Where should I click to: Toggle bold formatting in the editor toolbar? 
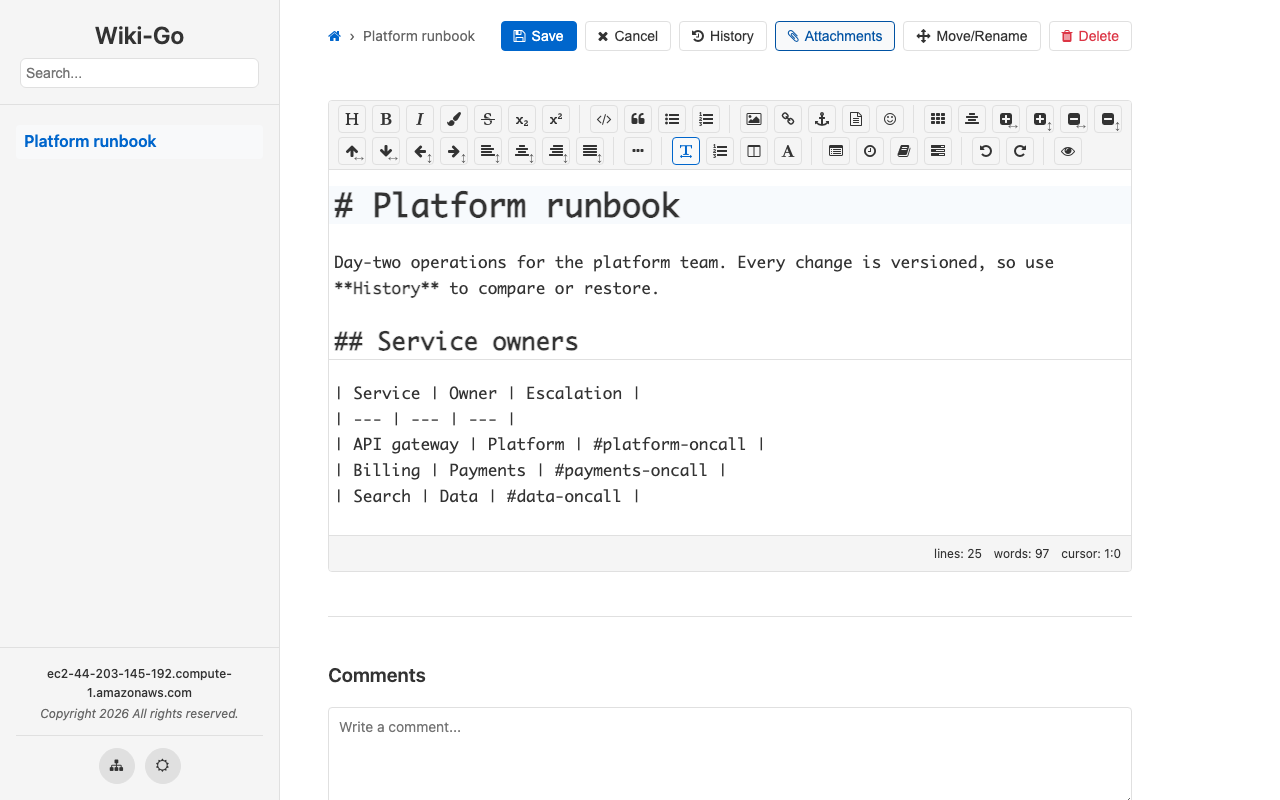(386, 119)
